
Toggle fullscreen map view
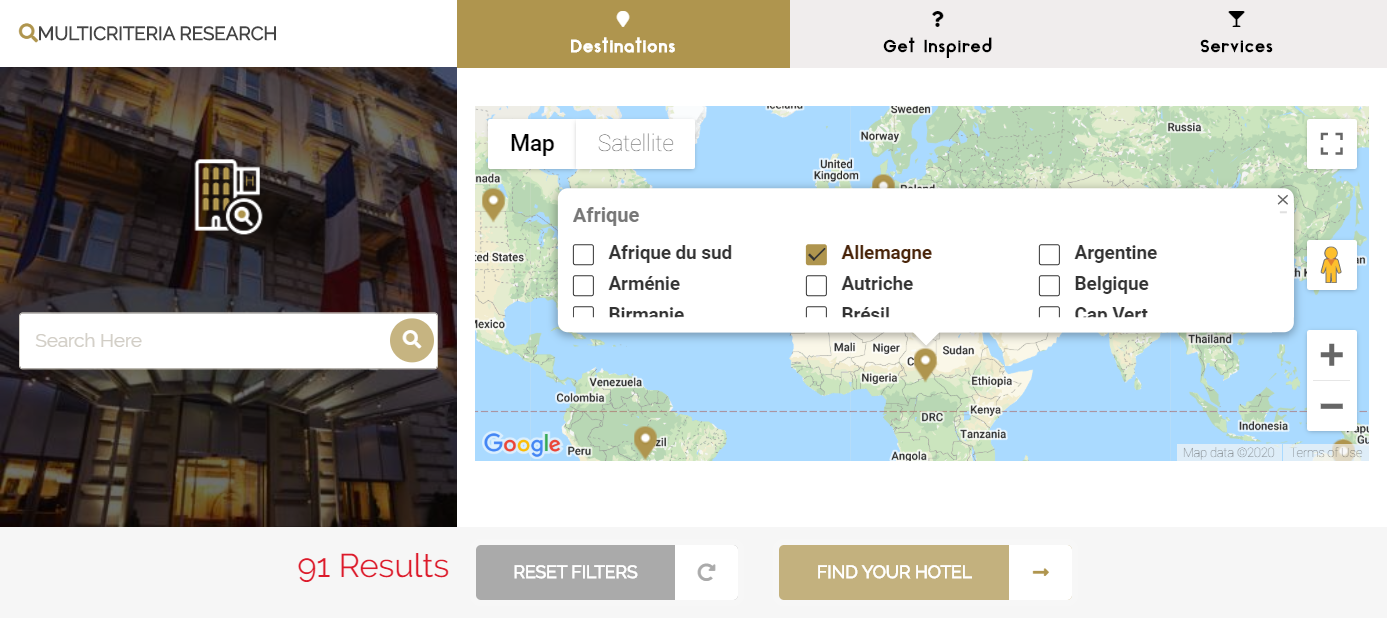(1331, 144)
